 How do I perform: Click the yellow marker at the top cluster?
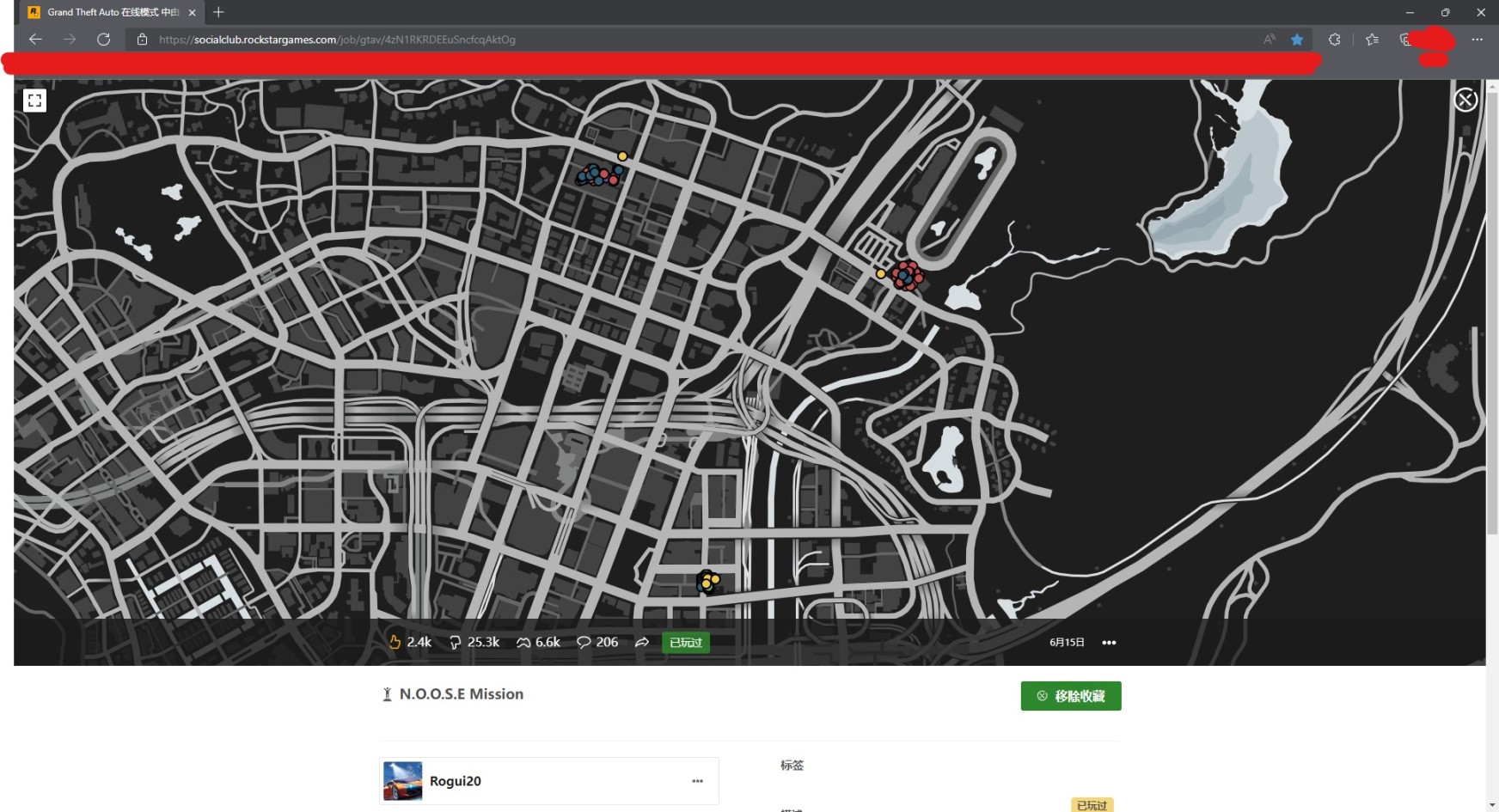[x=622, y=156]
